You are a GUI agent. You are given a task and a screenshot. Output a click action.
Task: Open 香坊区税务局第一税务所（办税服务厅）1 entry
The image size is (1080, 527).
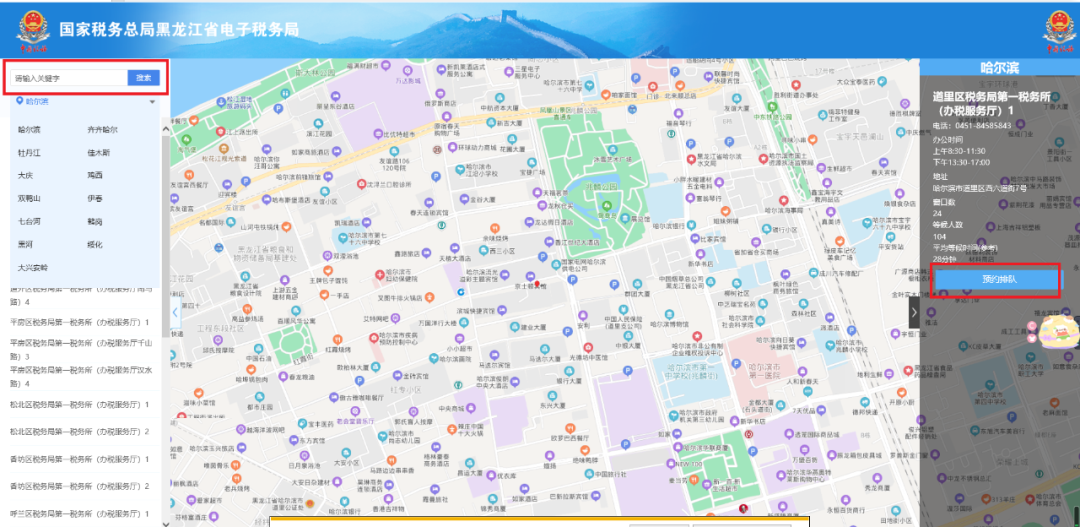(x=79, y=459)
